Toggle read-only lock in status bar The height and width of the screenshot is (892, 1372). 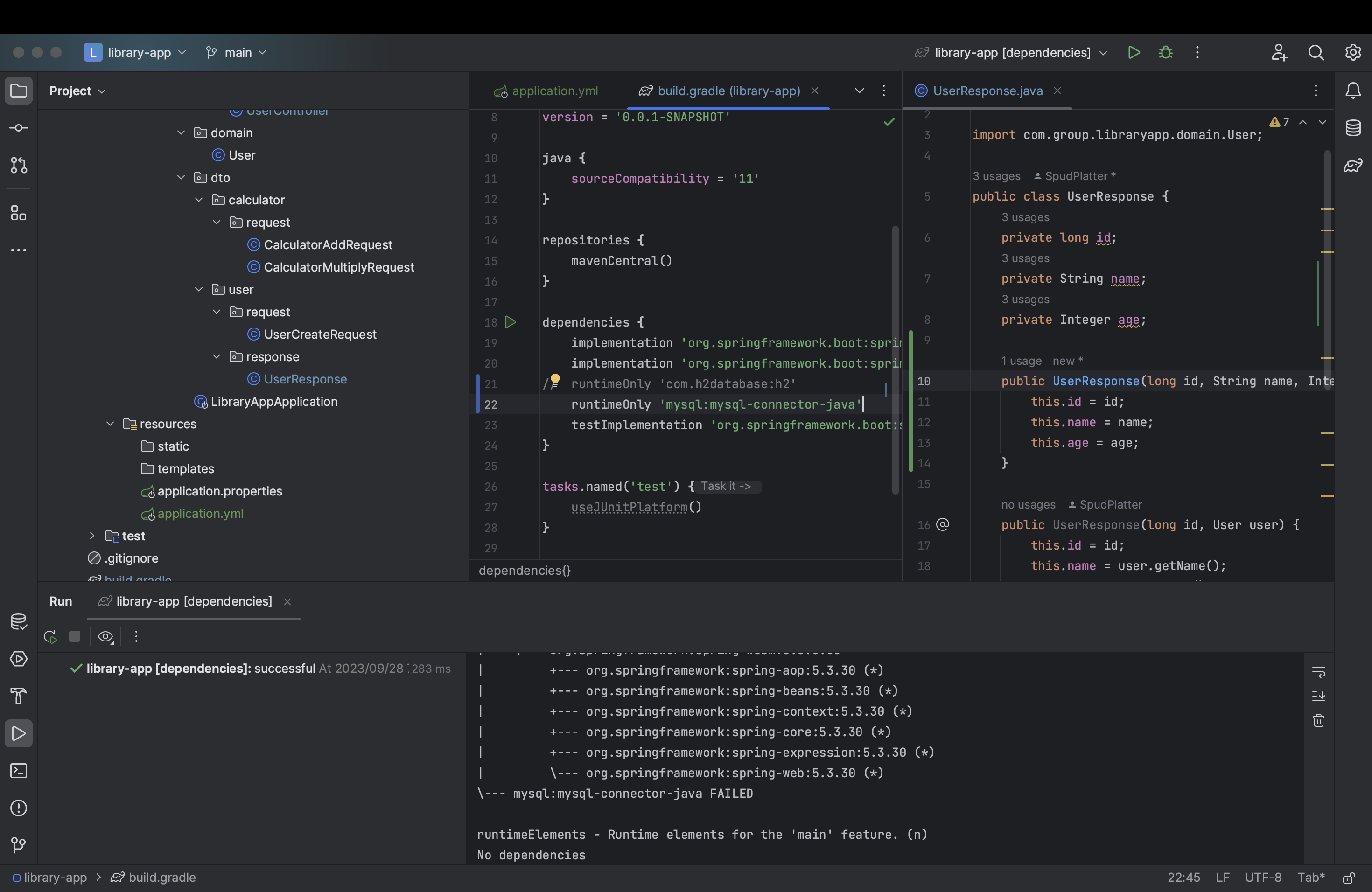[1348, 878]
